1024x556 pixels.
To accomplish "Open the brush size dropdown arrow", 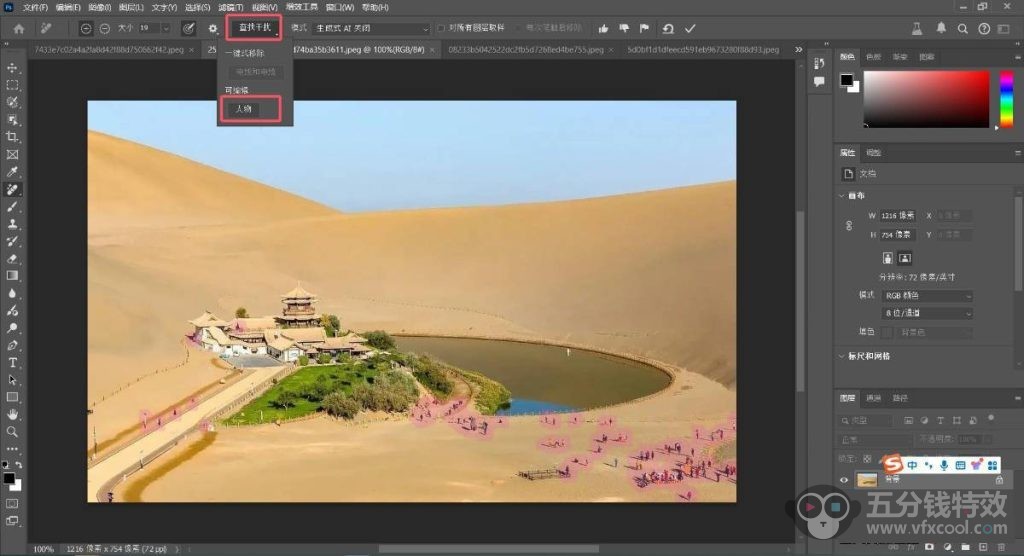I will (166, 29).
